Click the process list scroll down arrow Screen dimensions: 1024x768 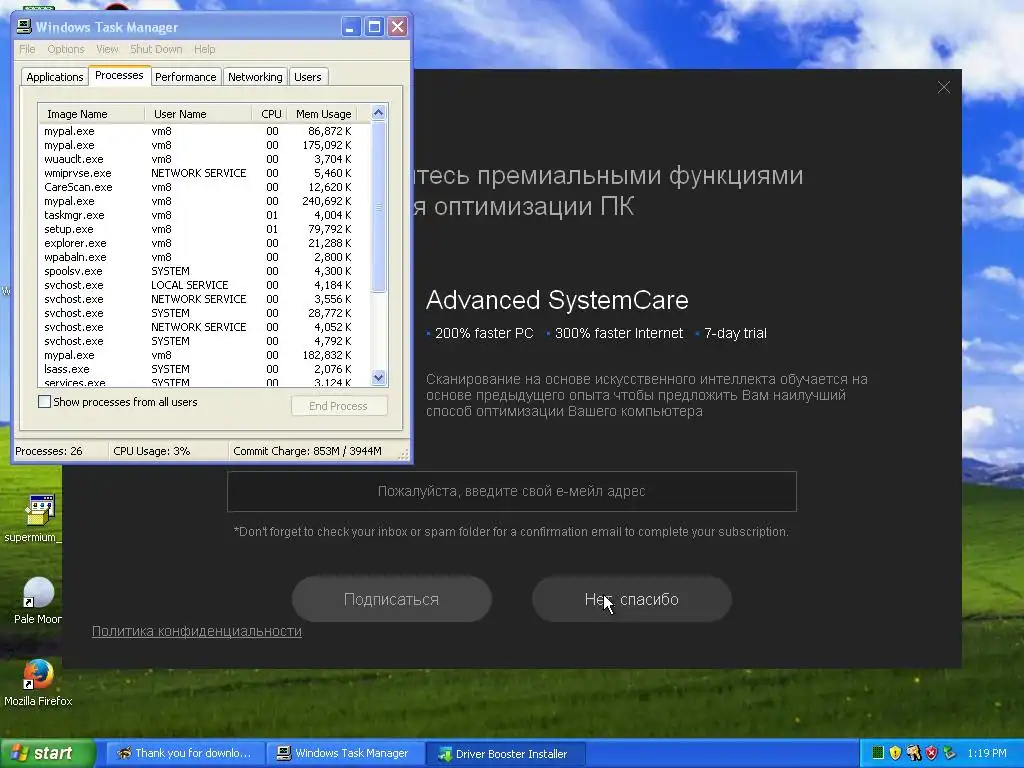click(379, 377)
